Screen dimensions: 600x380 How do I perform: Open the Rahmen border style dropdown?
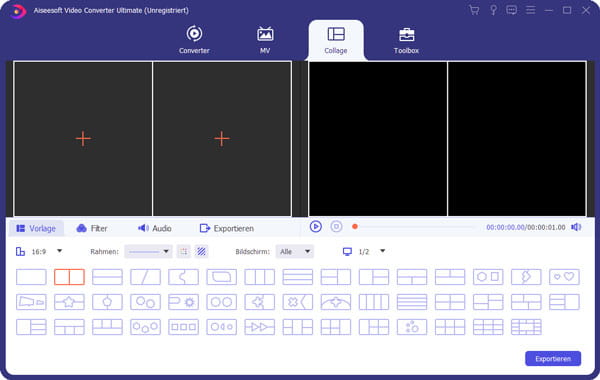(x=148, y=251)
